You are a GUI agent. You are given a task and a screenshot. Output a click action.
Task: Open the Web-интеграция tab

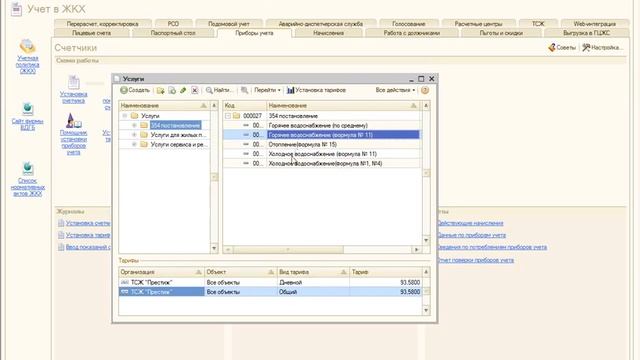point(594,24)
